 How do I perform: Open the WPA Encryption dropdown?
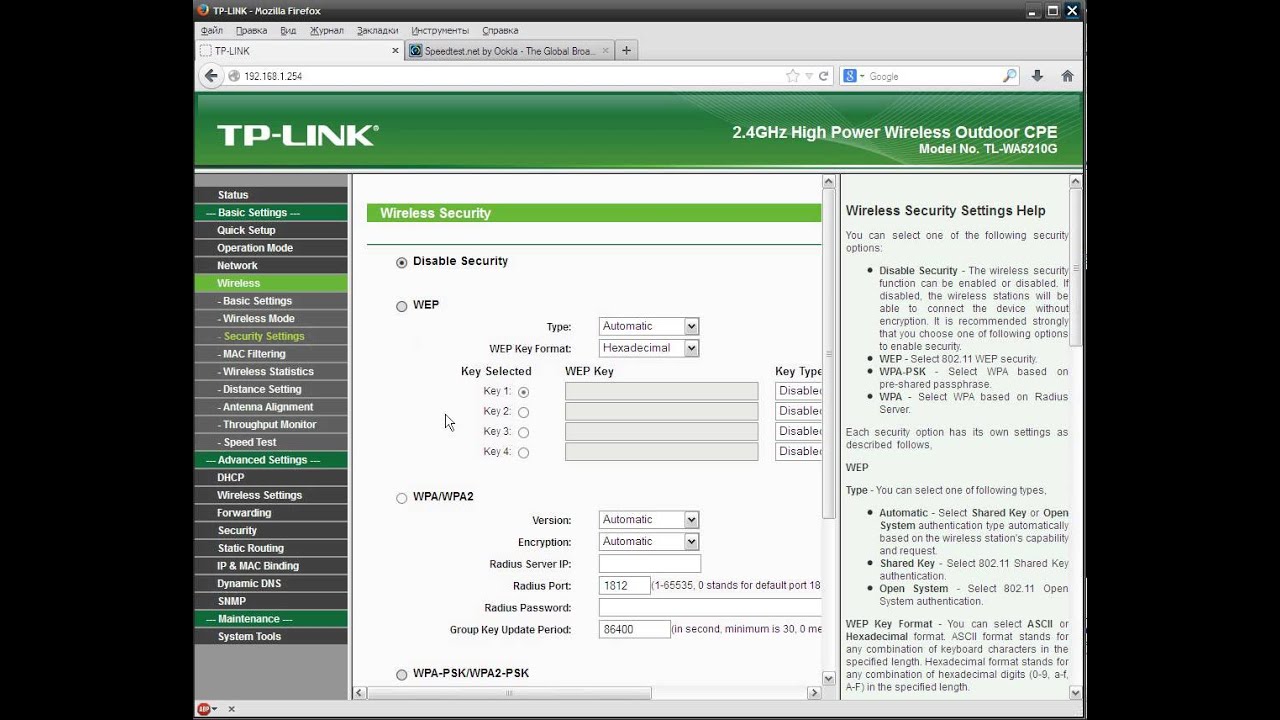tap(649, 541)
